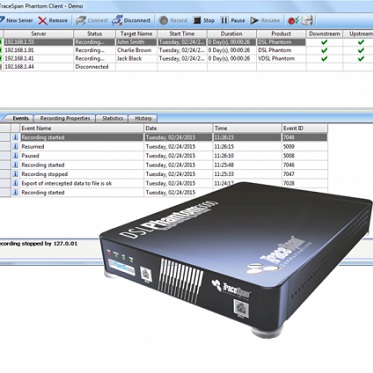Click the Downstream checkmark for server 192.168.1.91
Image resolution: width=373 pixels, height=373 pixels.
click(324, 50)
